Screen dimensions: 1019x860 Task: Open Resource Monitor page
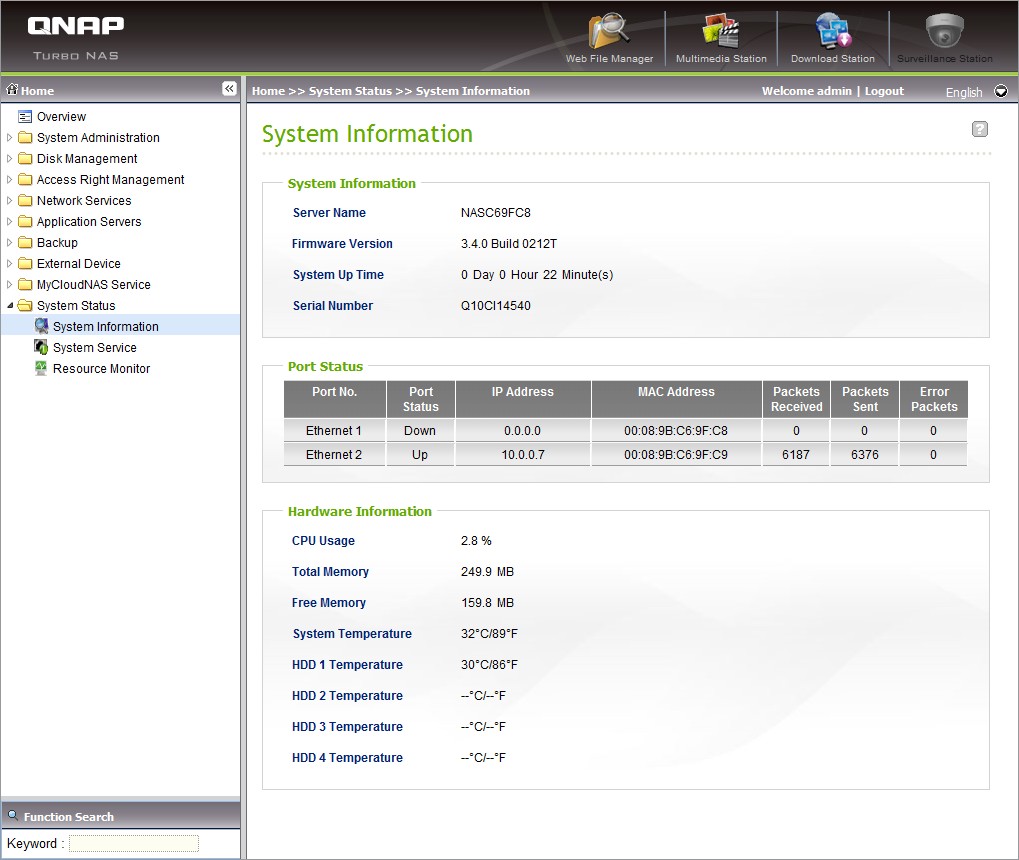point(101,369)
